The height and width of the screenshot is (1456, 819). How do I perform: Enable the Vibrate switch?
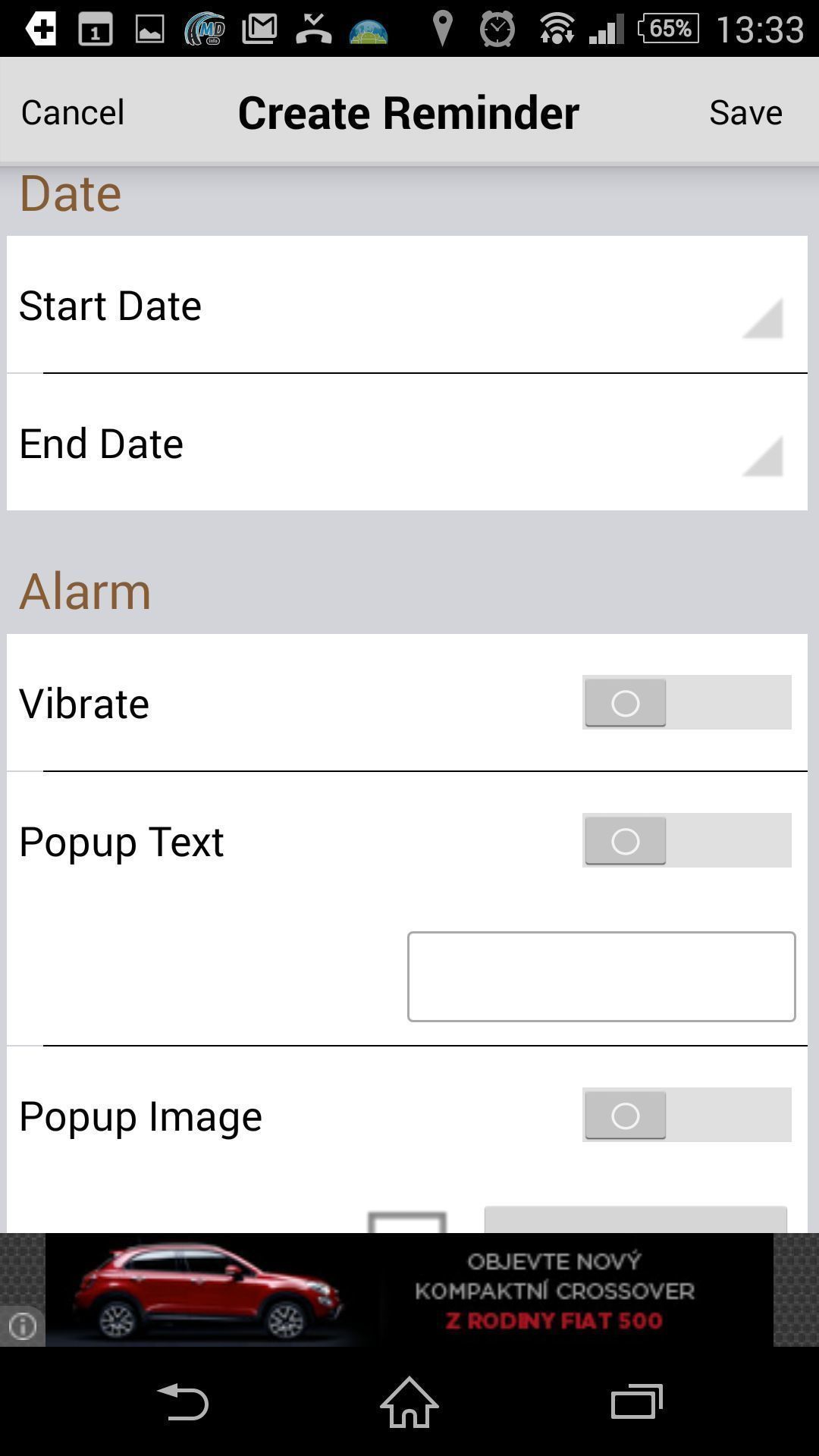click(687, 702)
